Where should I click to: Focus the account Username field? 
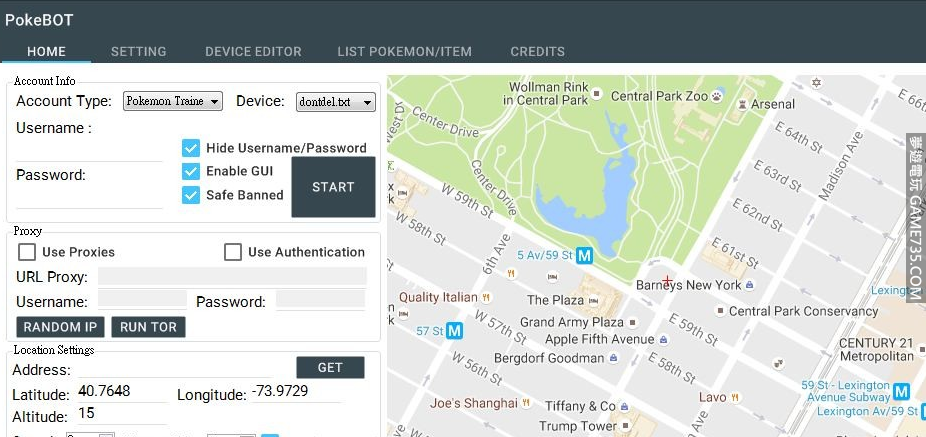(89, 151)
